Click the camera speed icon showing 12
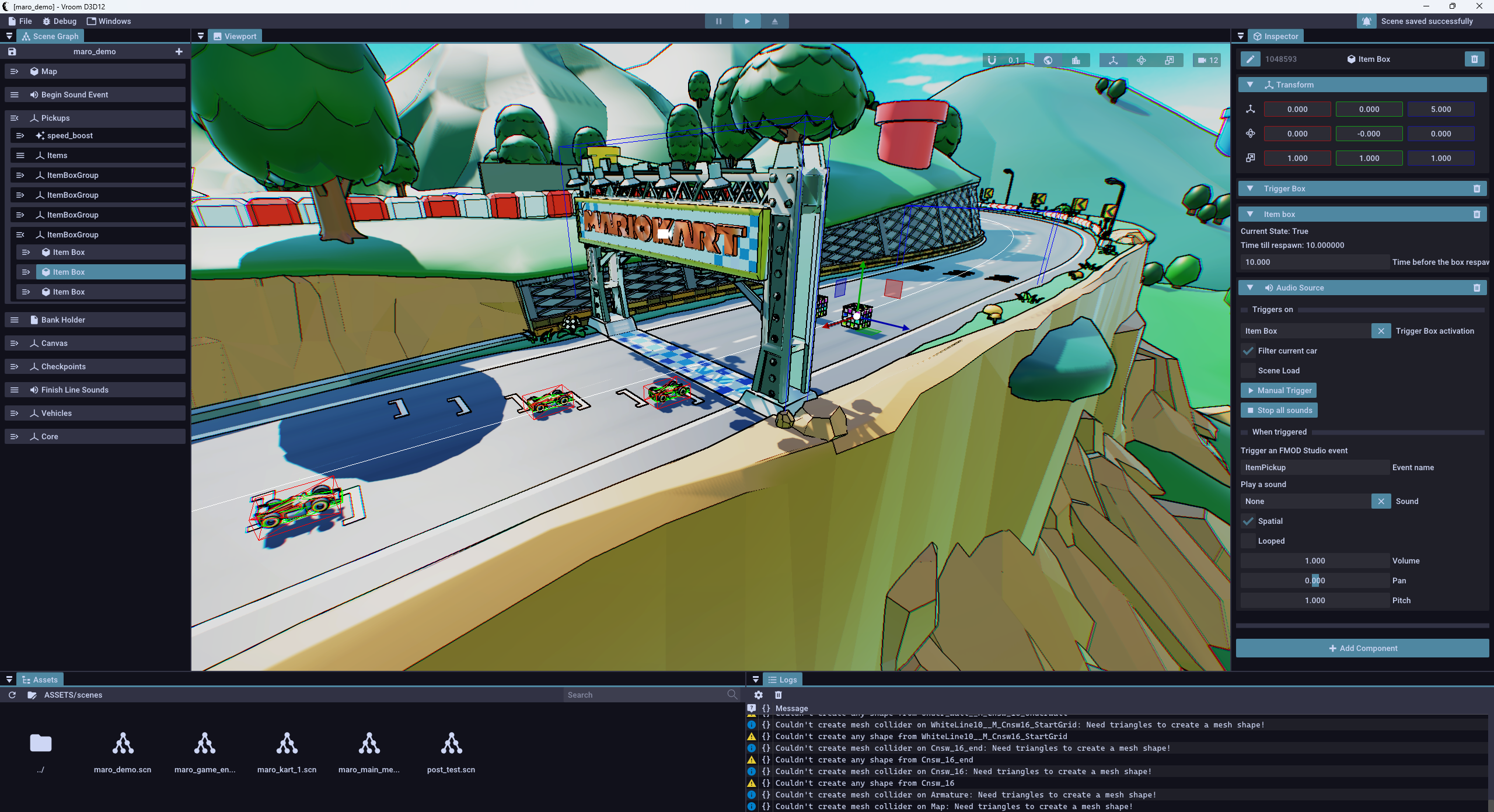1494x812 pixels. (1207, 60)
